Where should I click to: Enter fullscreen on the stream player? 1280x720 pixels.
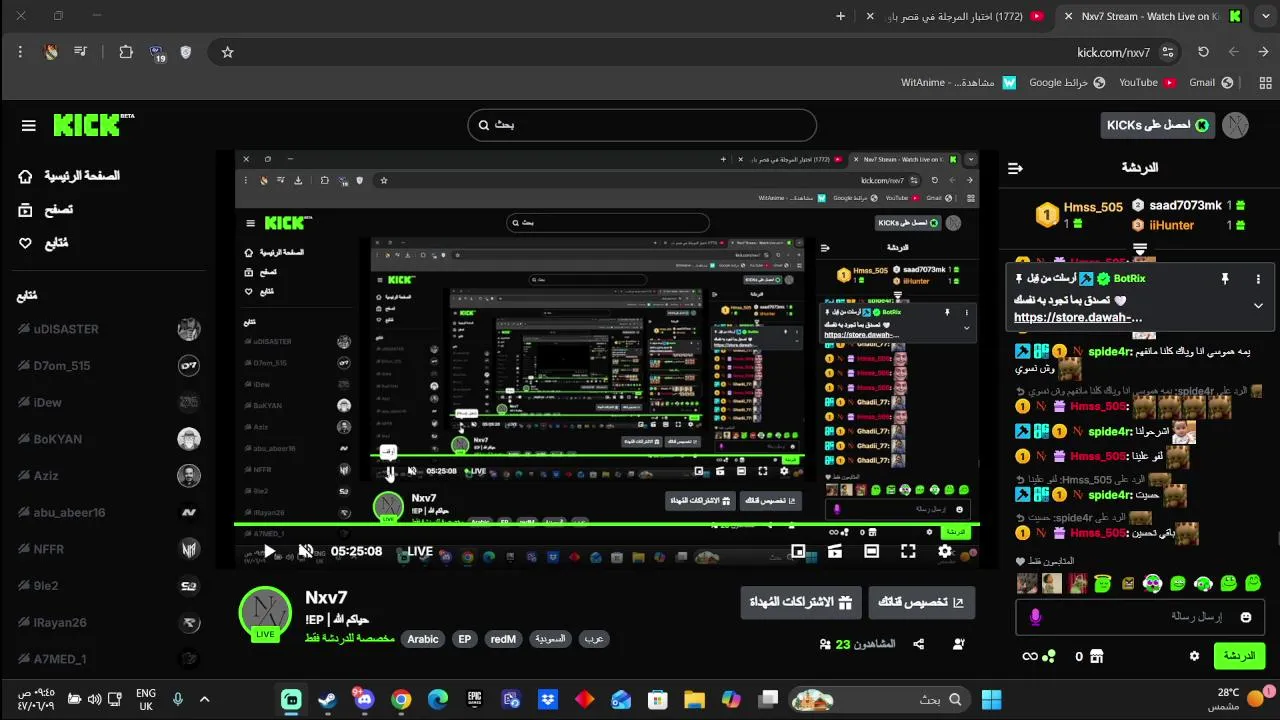pyautogui.click(x=908, y=551)
